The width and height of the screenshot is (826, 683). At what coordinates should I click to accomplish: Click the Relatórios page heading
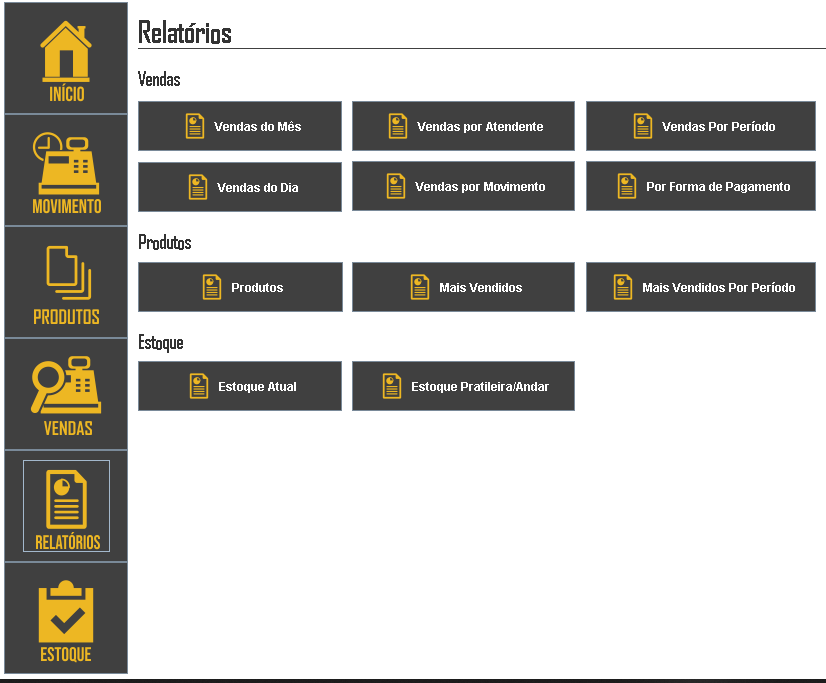185,33
